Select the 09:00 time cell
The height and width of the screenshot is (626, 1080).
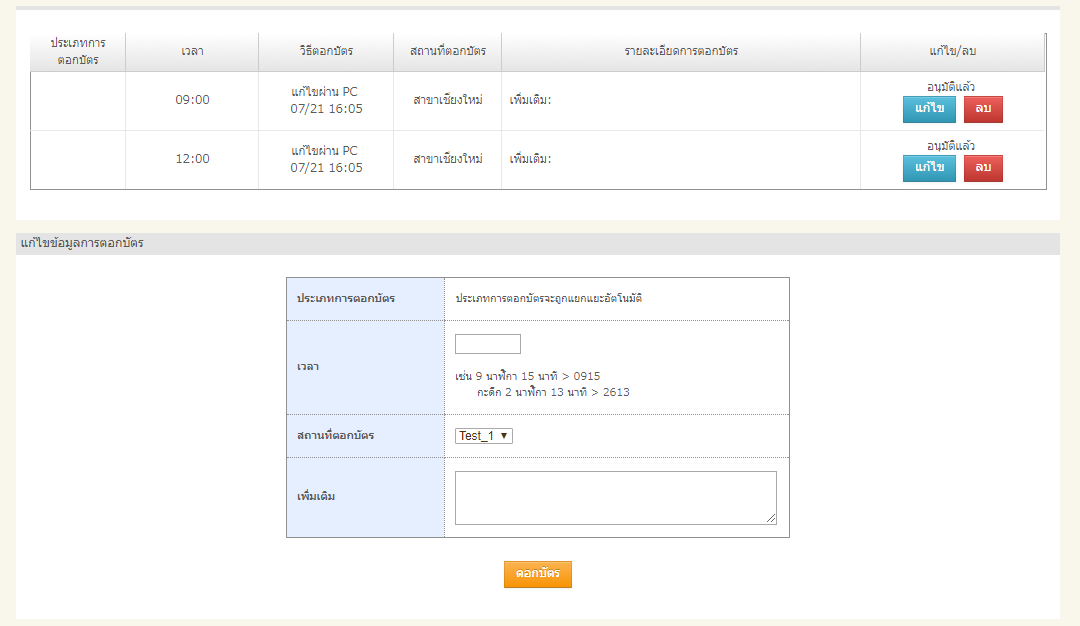coord(192,100)
